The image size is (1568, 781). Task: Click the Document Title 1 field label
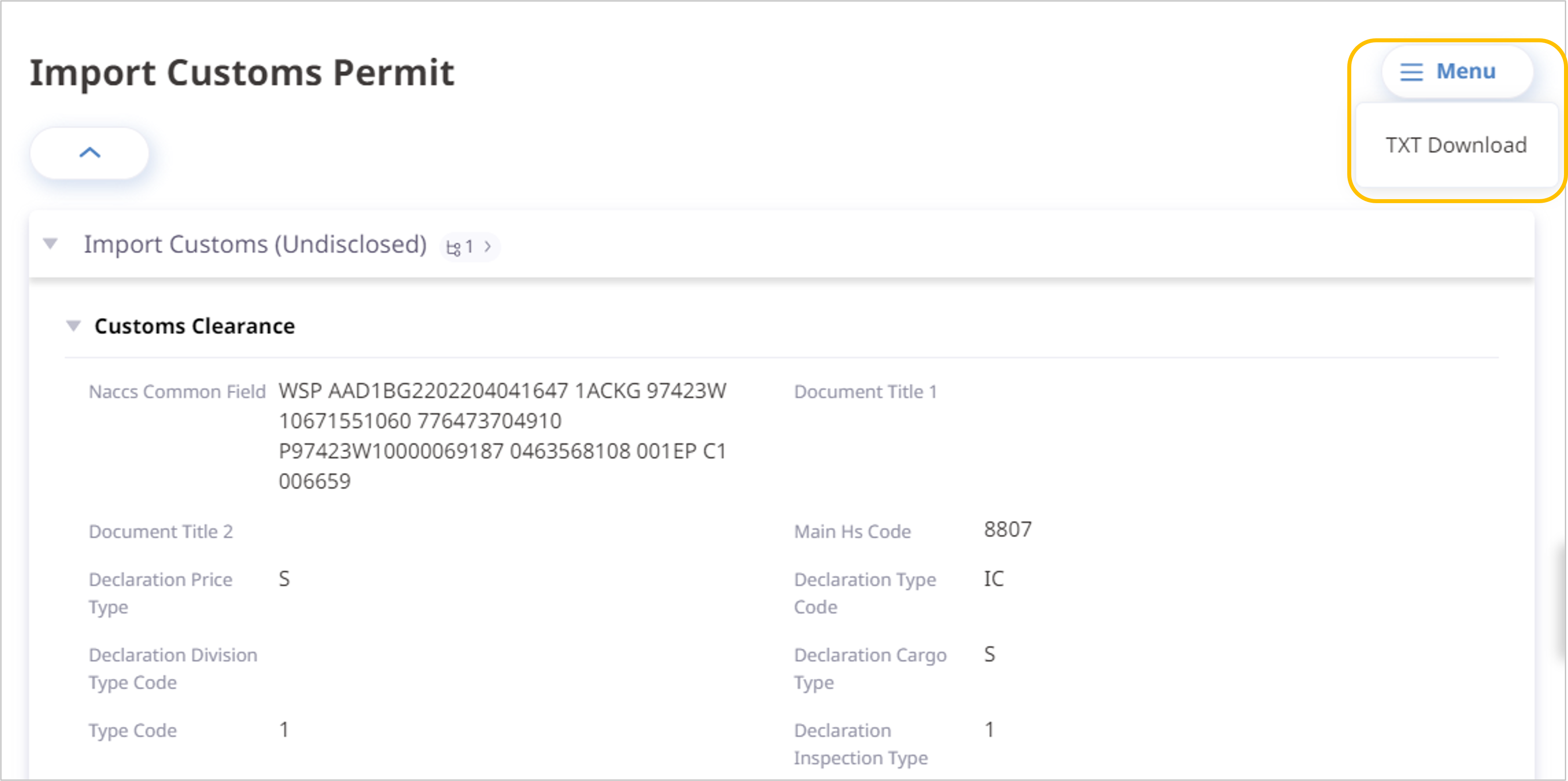(865, 391)
